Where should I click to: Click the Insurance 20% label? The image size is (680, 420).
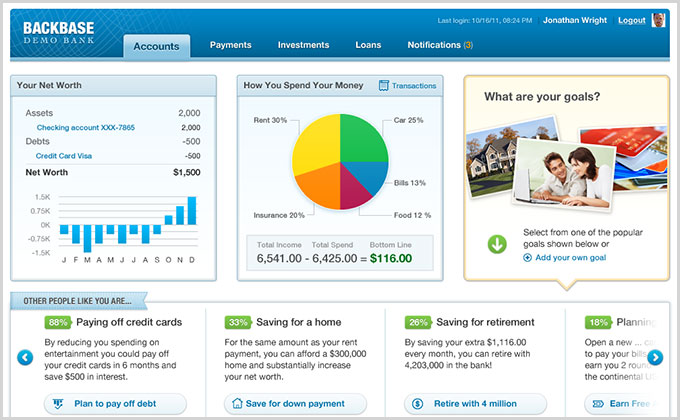(279, 215)
